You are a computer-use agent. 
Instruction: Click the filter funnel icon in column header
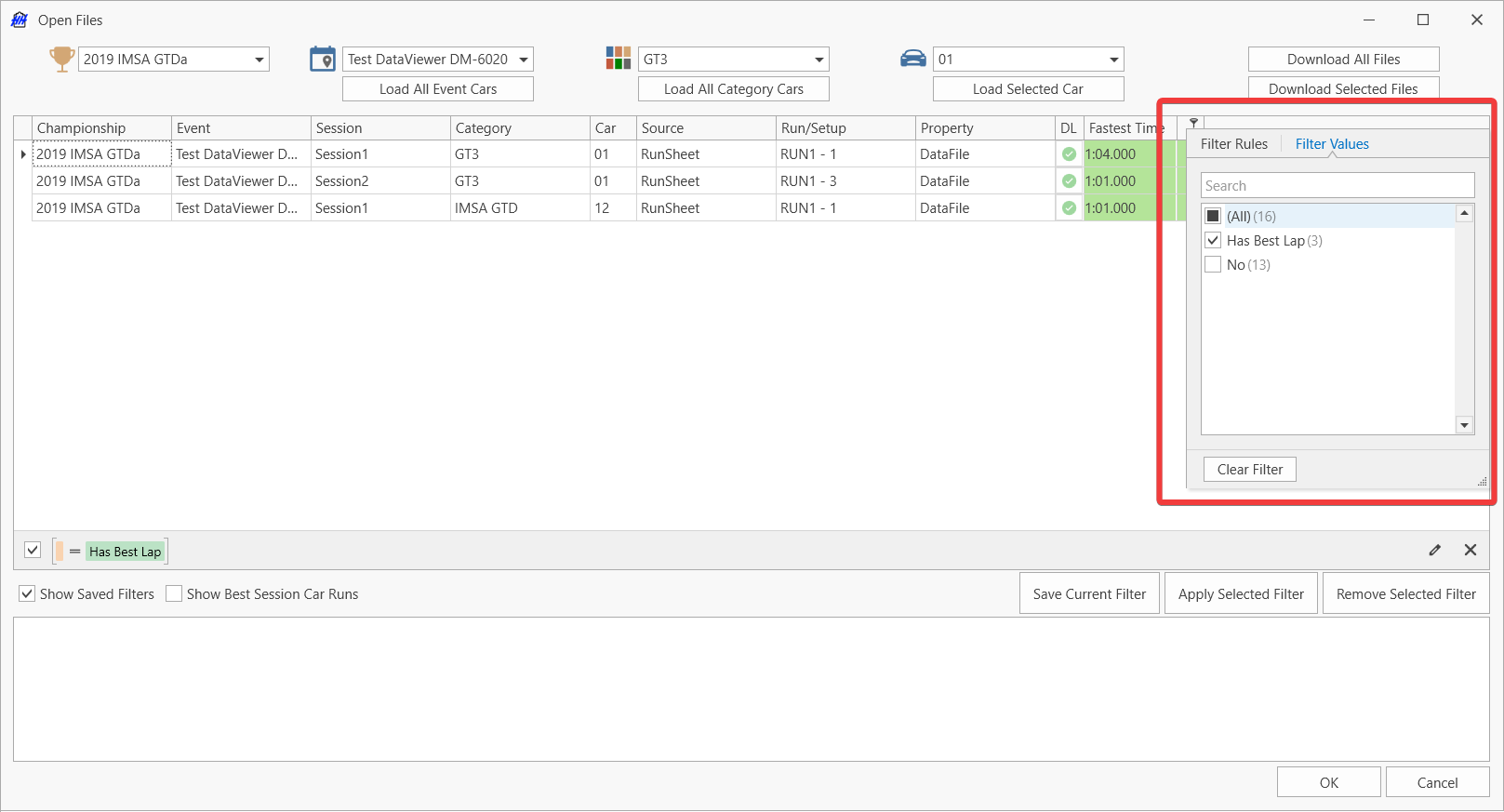(x=1193, y=123)
